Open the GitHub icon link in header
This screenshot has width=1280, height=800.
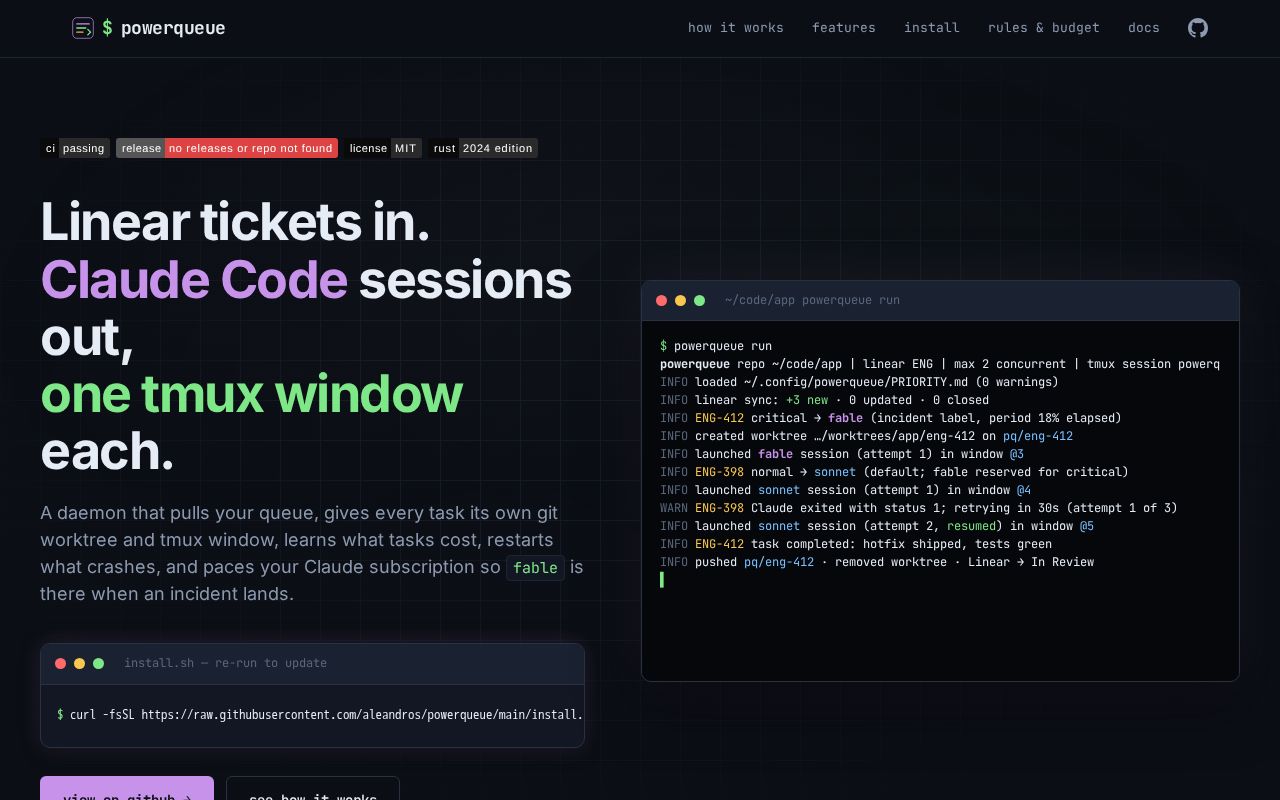pos(1198,28)
